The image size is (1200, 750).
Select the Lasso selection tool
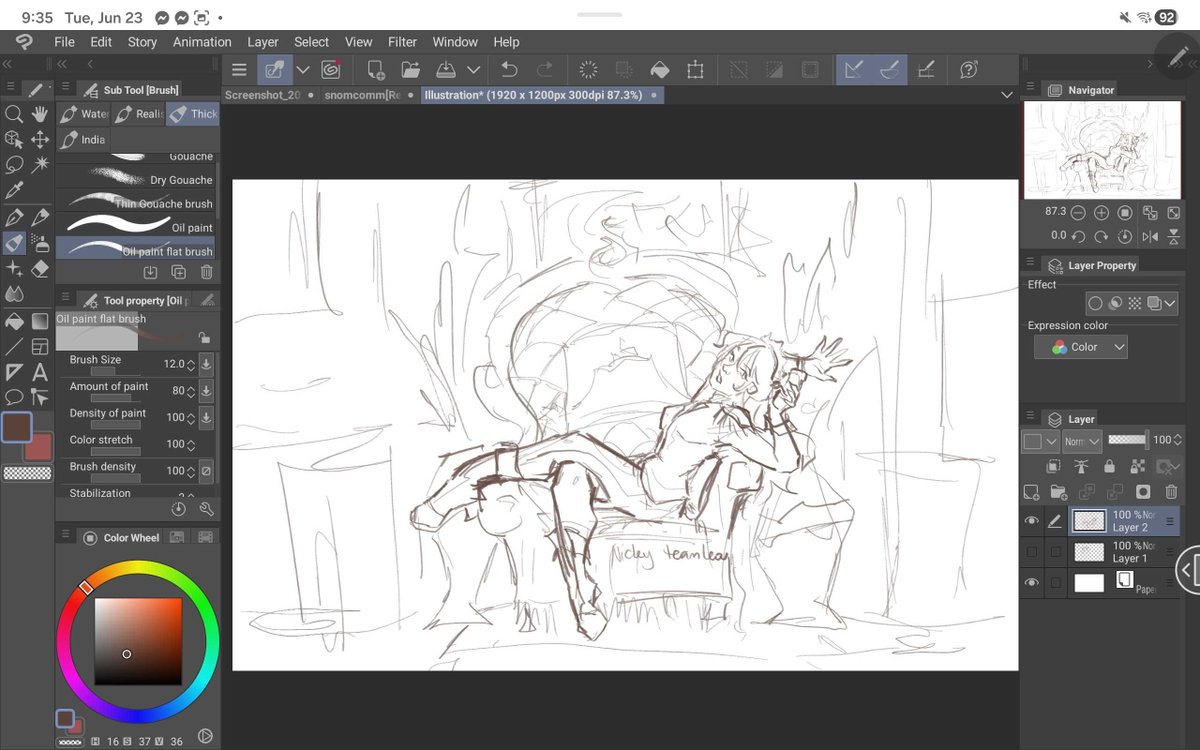point(14,165)
